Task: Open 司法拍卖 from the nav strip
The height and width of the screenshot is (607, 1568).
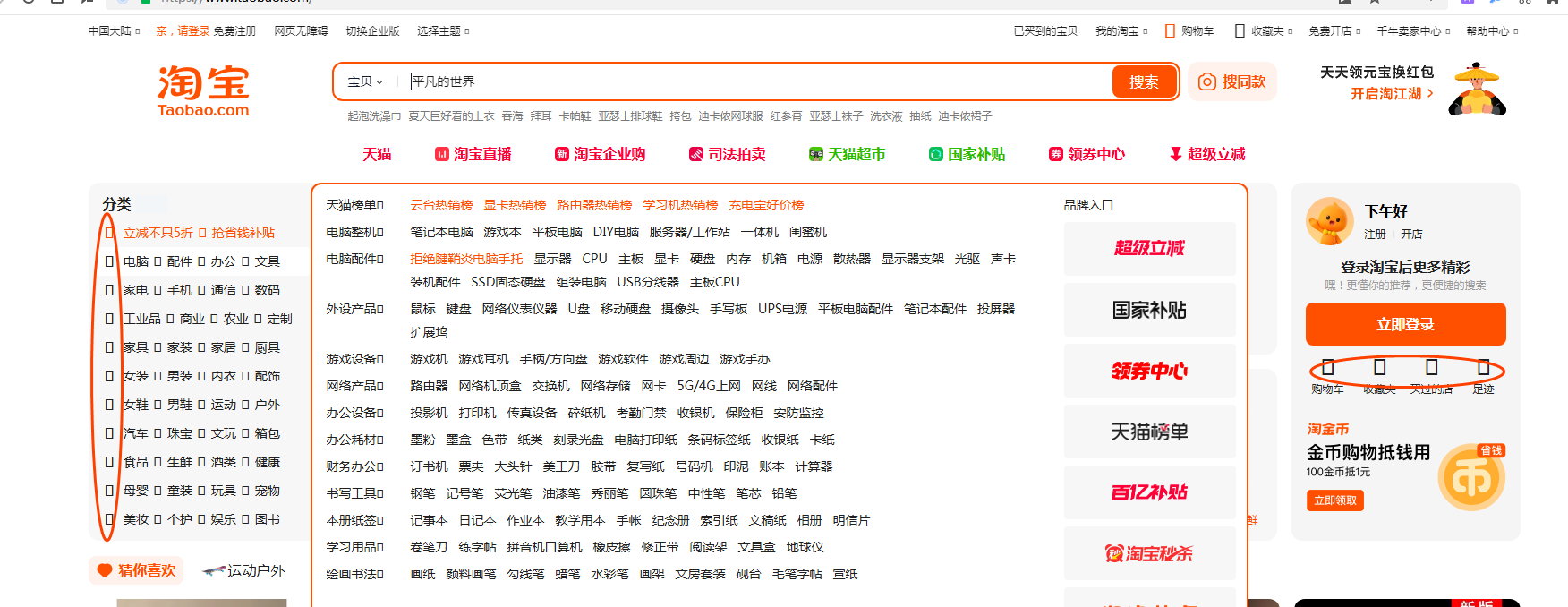Action: pos(727,154)
